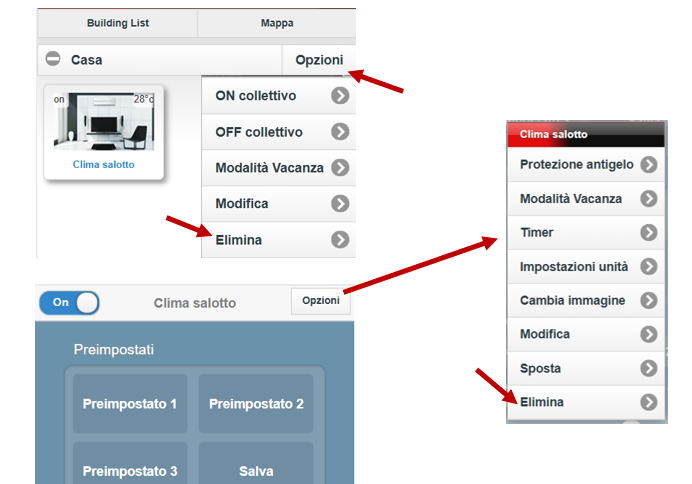692x484 pixels.
Task: Switch to the Building List tab
Action: (x=117, y=23)
